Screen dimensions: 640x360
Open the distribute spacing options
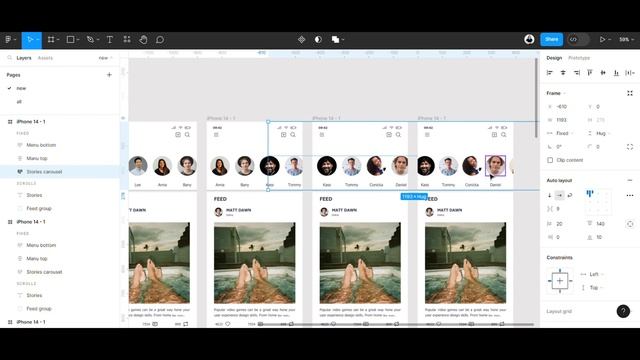click(630, 73)
